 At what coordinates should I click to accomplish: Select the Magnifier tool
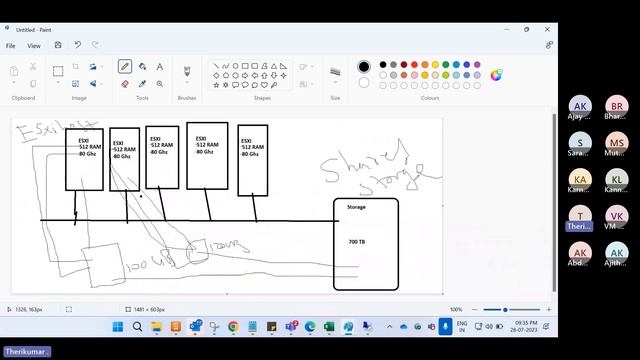pyautogui.click(x=160, y=84)
